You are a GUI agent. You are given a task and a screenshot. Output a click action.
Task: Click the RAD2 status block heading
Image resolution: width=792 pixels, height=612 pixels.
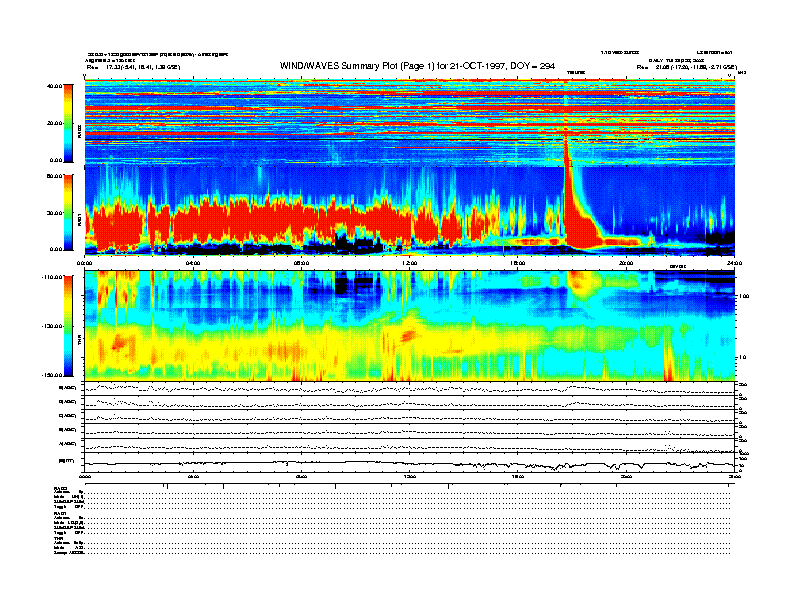(x=60, y=488)
